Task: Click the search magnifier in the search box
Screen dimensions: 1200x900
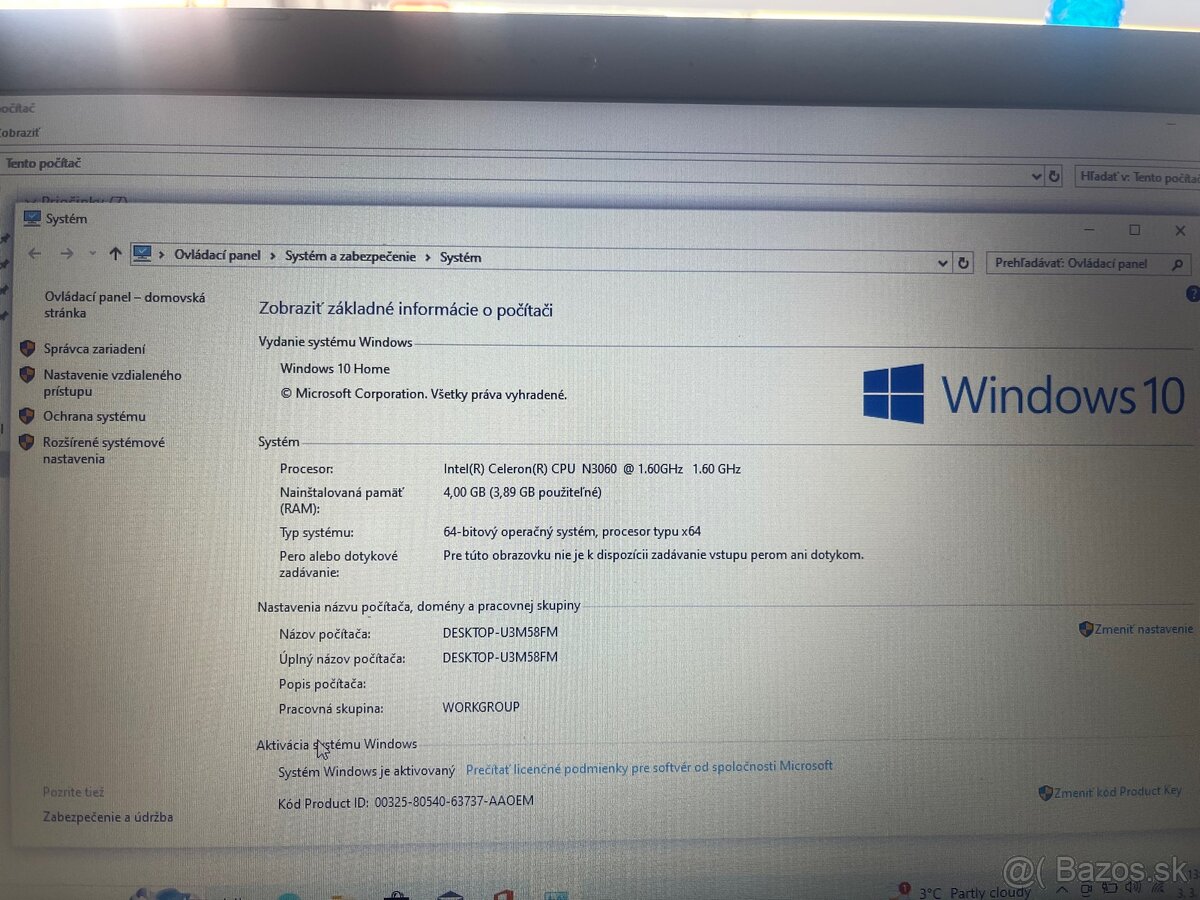Action: click(x=1178, y=263)
